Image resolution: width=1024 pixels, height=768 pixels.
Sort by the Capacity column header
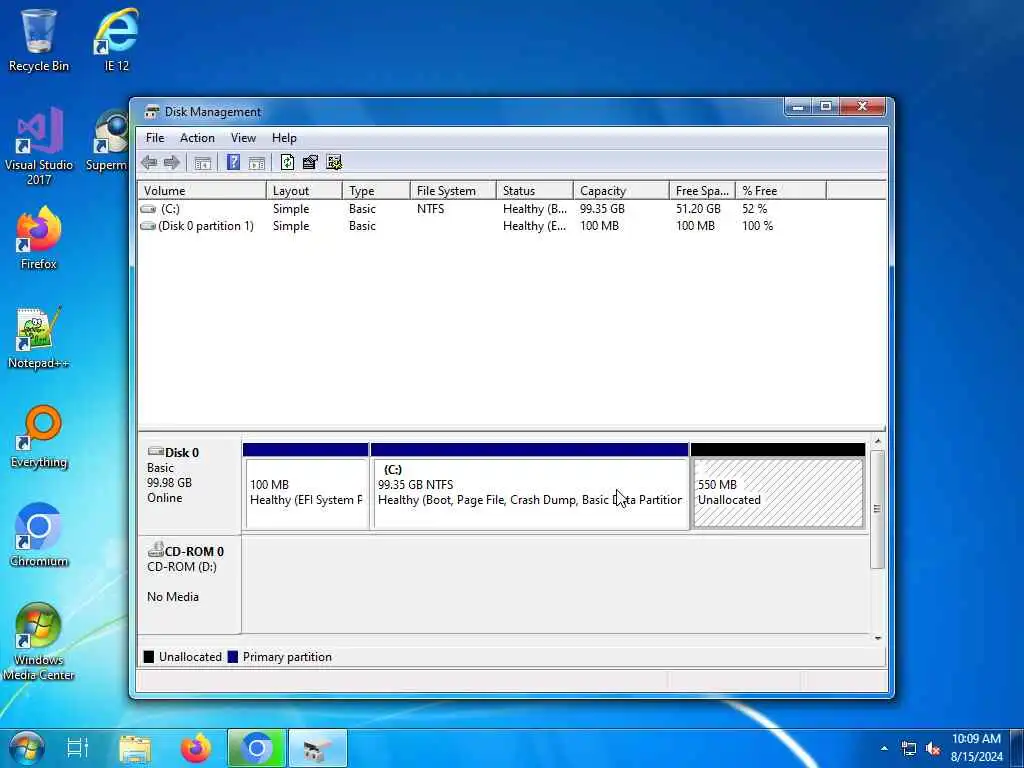coord(621,191)
